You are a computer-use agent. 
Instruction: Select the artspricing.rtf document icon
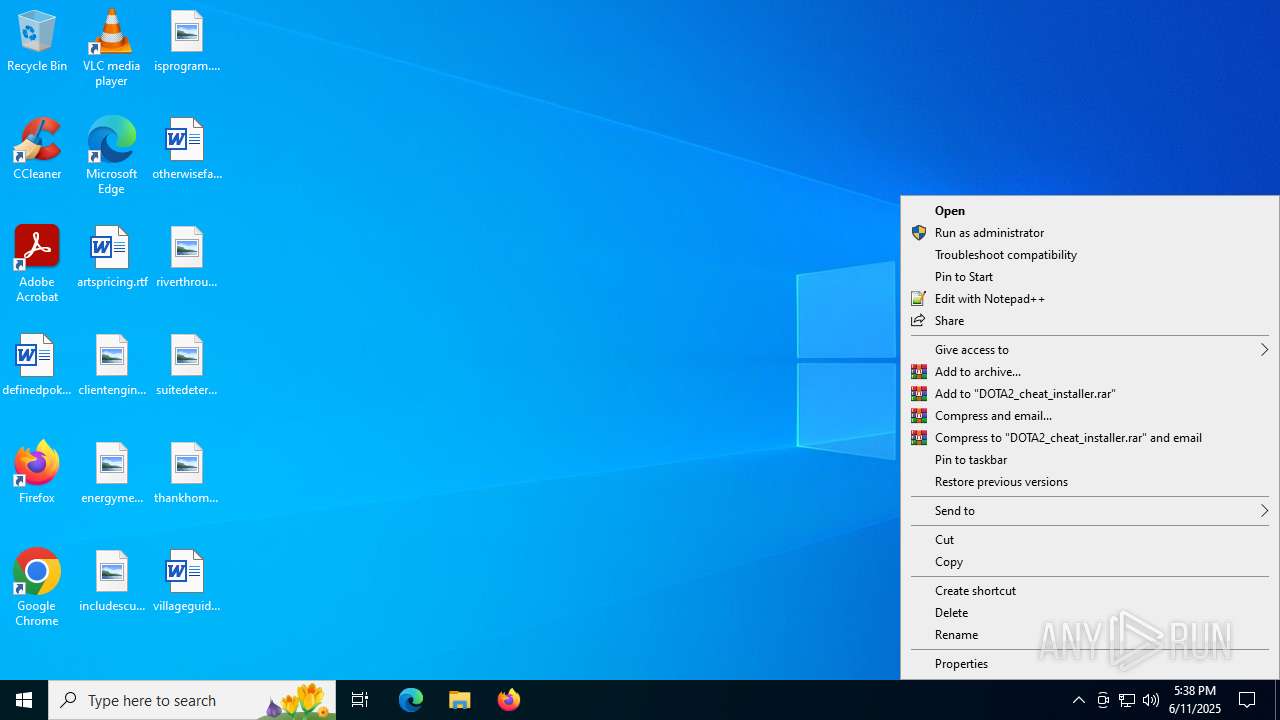pyautogui.click(x=111, y=257)
